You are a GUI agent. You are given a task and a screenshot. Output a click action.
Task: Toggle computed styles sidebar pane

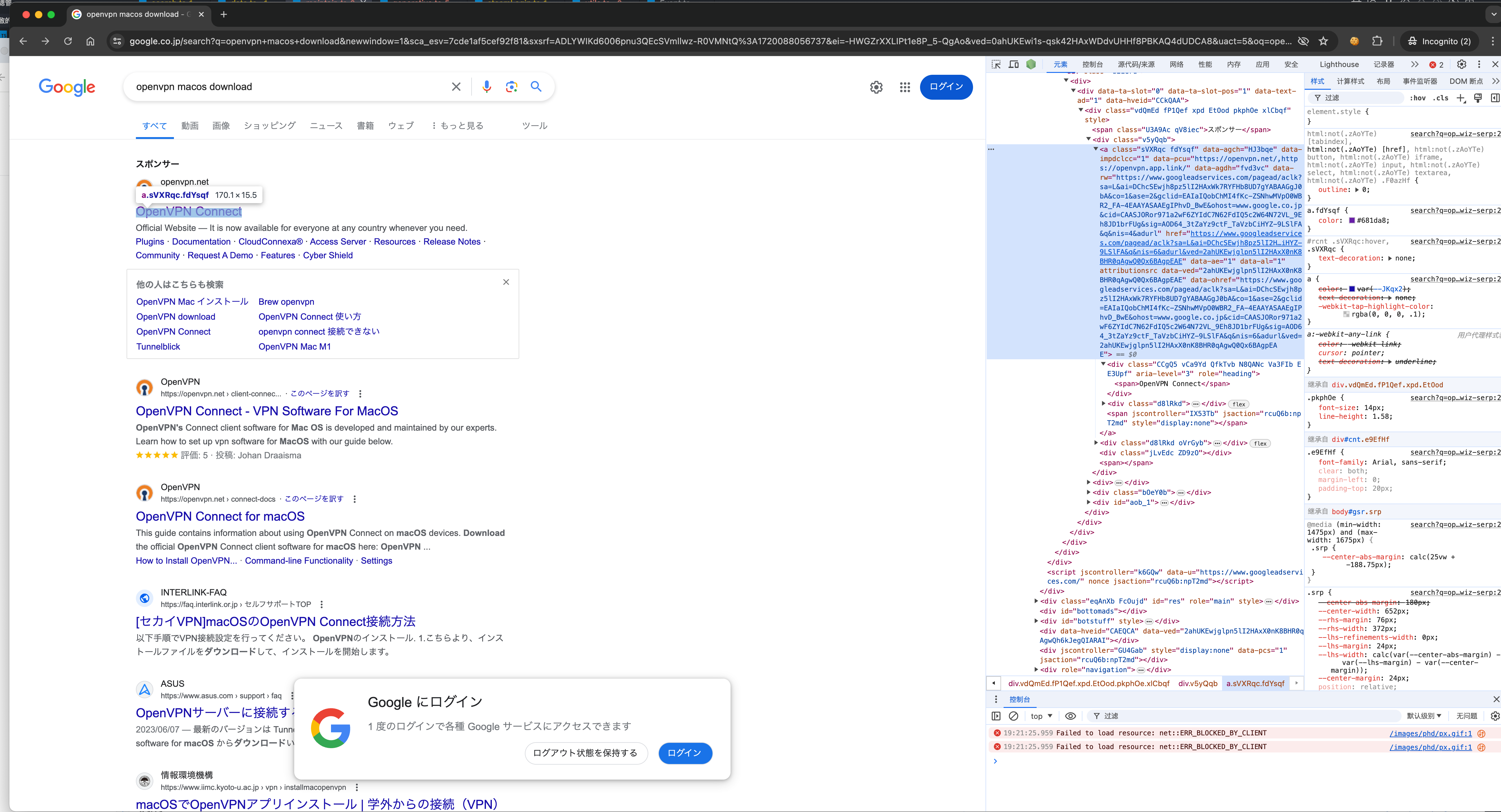tap(1494, 98)
